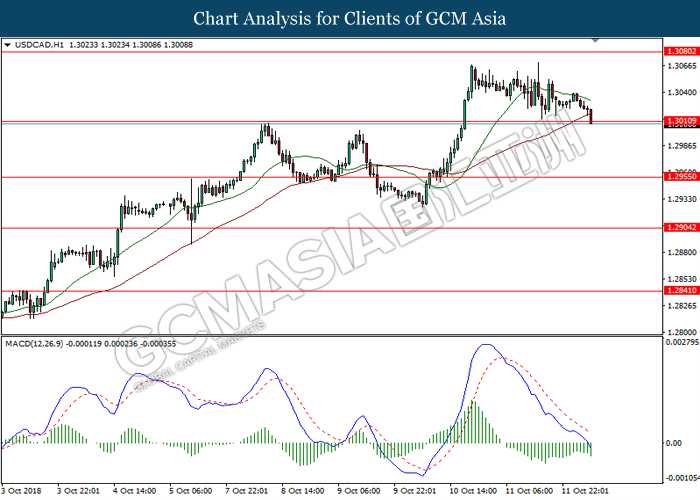Click the chart shift marker triangle at top
Viewport: 700px width, 500px height.
click(x=595, y=41)
